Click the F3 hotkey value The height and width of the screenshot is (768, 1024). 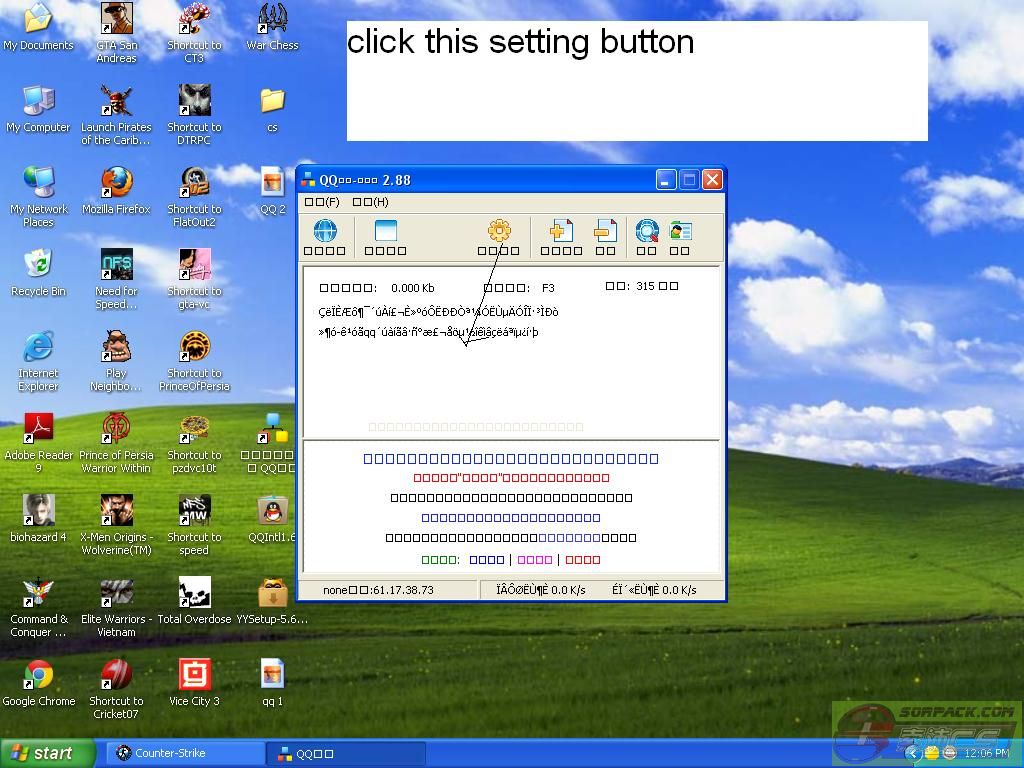(x=548, y=288)
